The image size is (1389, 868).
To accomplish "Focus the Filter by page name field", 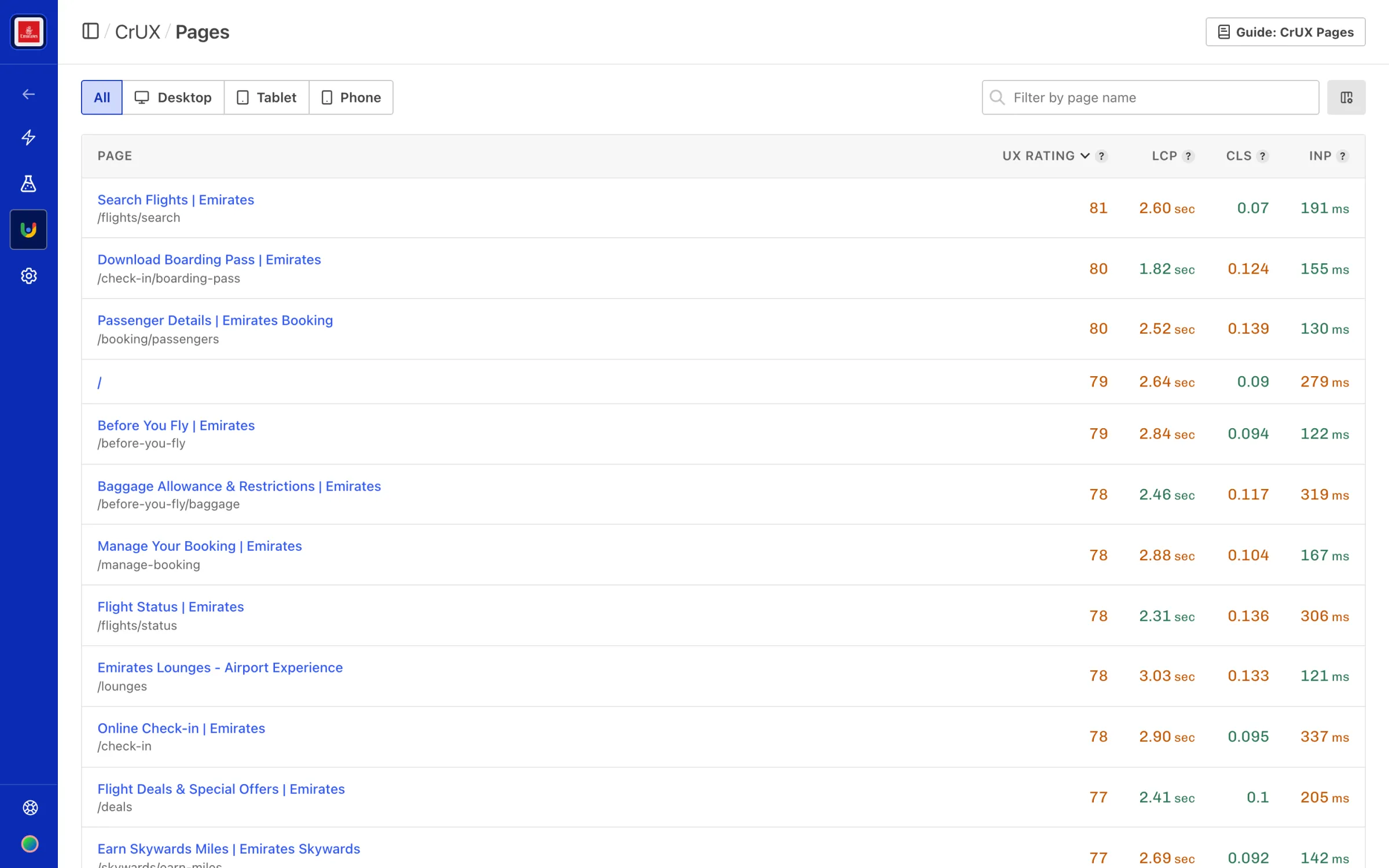I will 1151,97.
